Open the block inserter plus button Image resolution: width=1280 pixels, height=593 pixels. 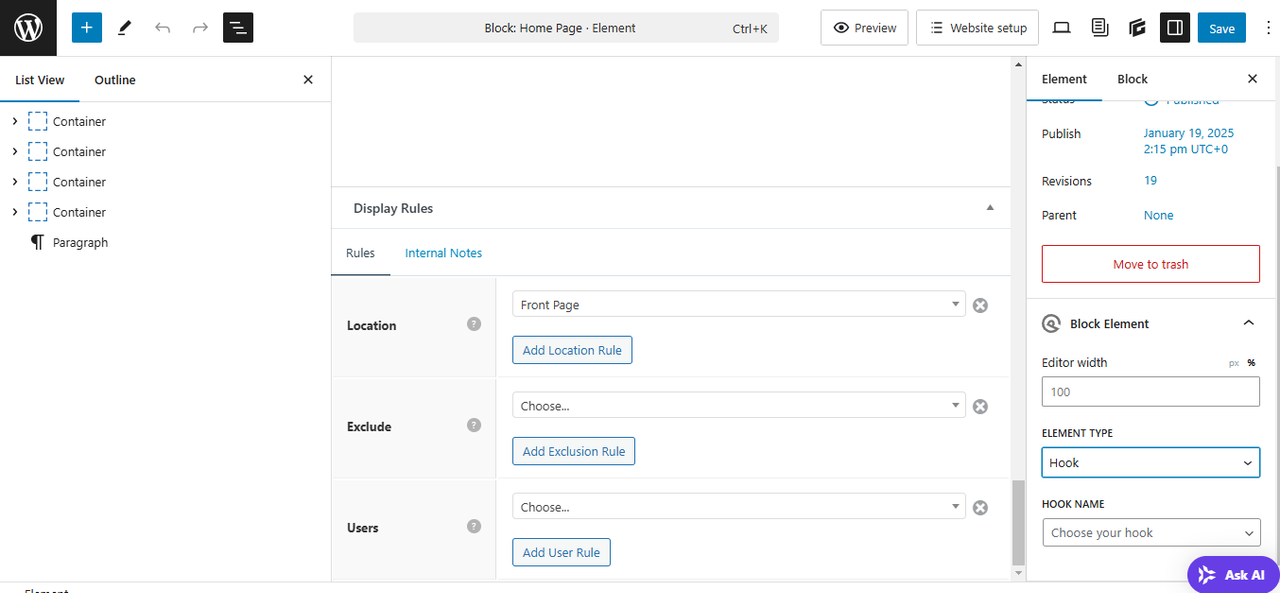[x=87, y=28]
